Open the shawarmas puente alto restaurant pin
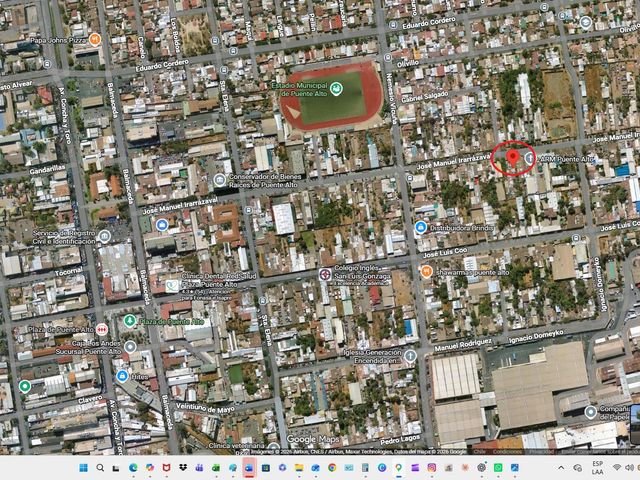The image size is (640, 480). tap(426, 271)
